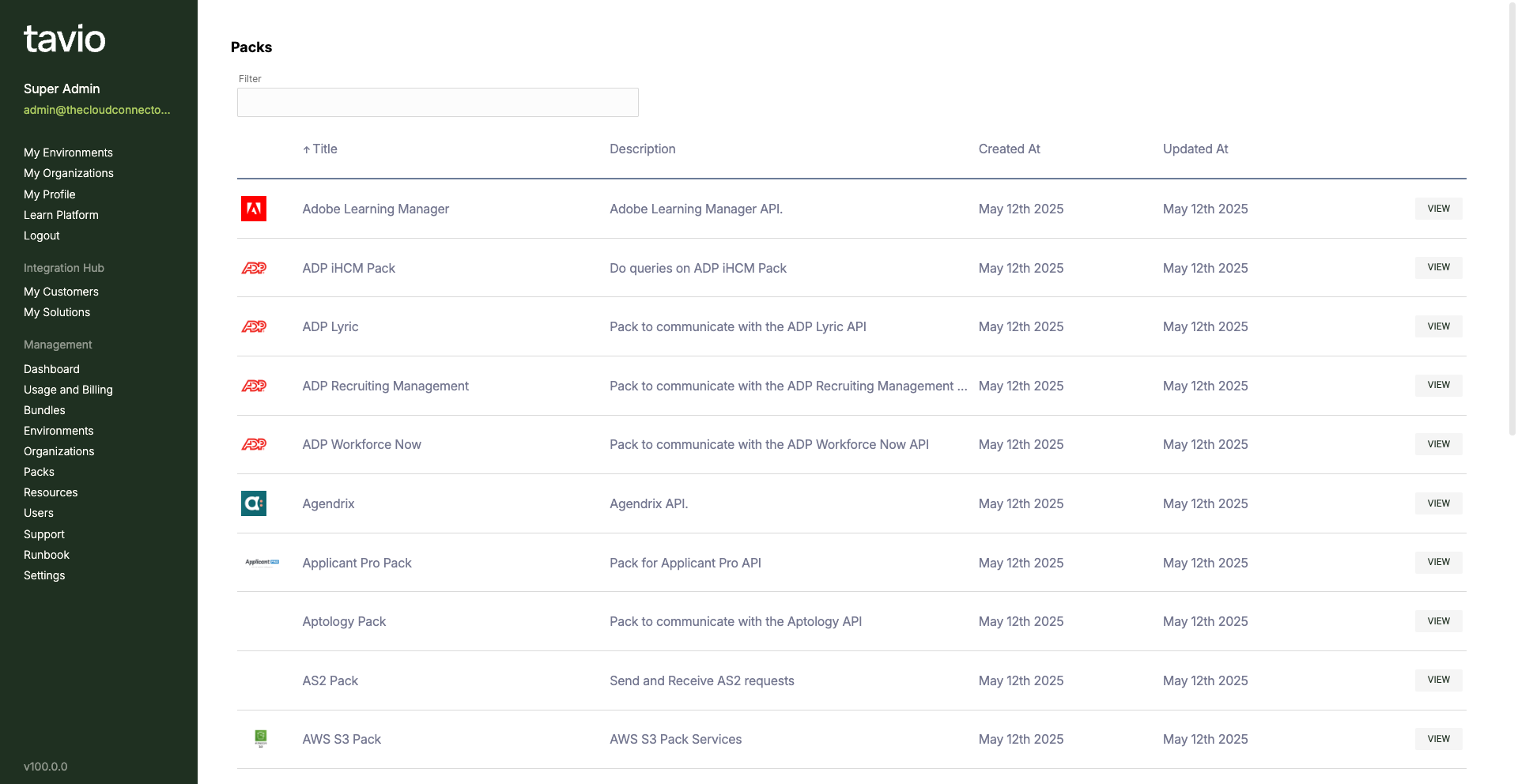Click the Super Admin user name
1518x784 pixels.
(62, 89)
